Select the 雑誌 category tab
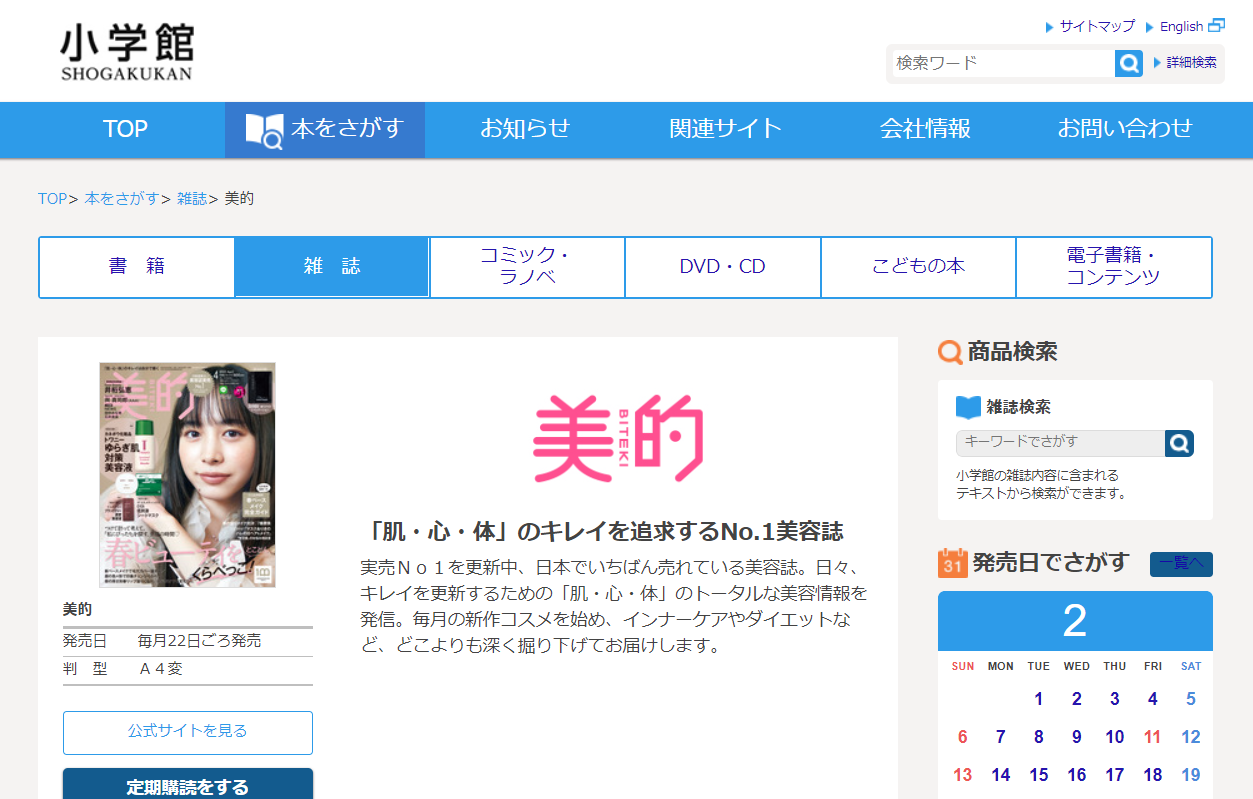The image size is (1253, 799). coord(332,267)
